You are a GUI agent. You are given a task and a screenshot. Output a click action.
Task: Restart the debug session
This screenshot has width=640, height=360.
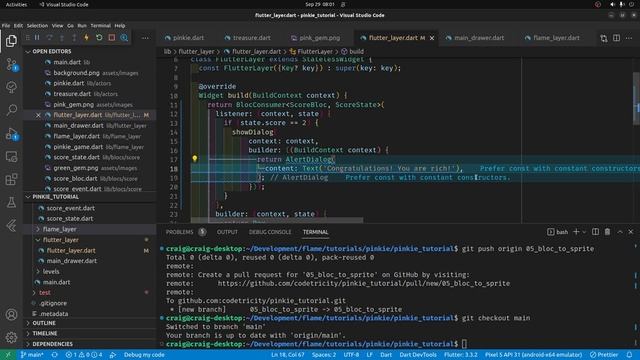point(99,38)
